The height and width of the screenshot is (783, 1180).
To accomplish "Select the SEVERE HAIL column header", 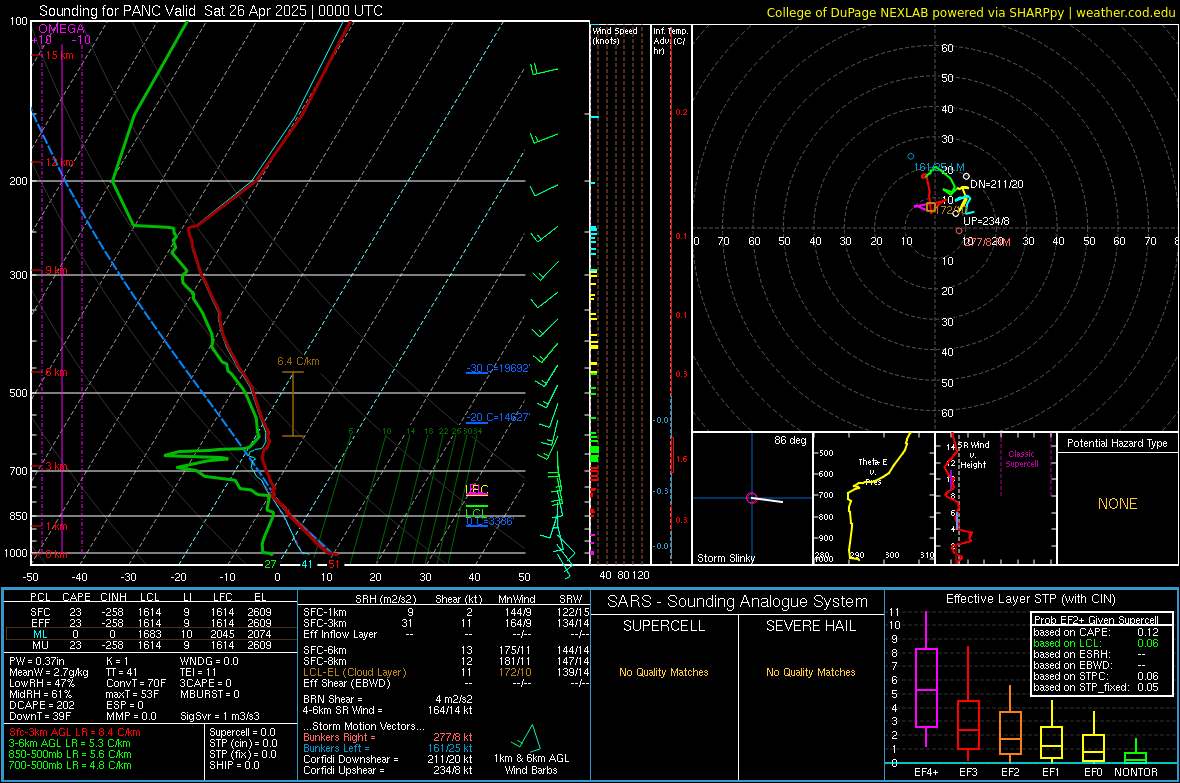I will pos(810,626).
